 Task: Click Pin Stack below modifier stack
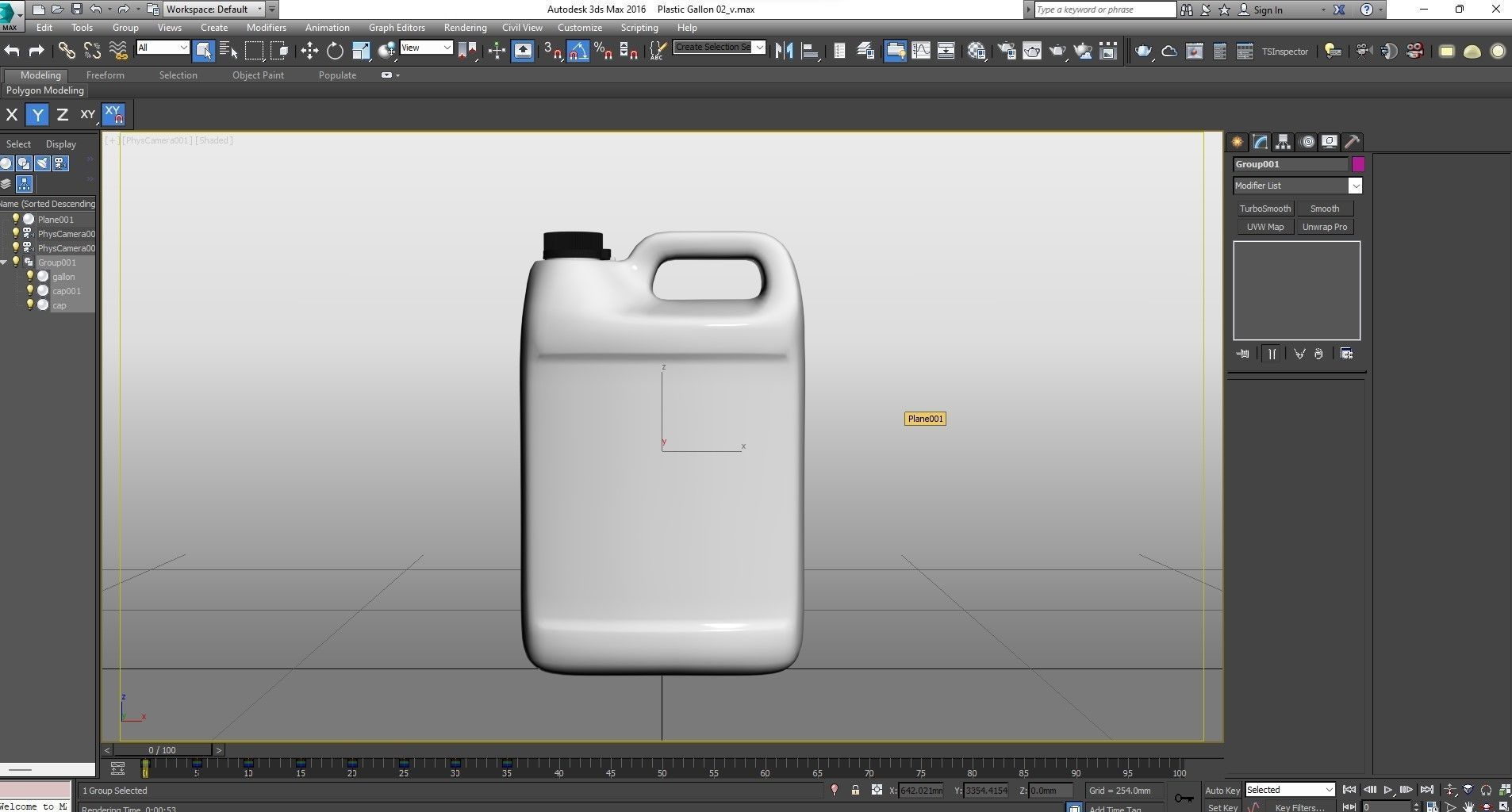[1243, 354]
